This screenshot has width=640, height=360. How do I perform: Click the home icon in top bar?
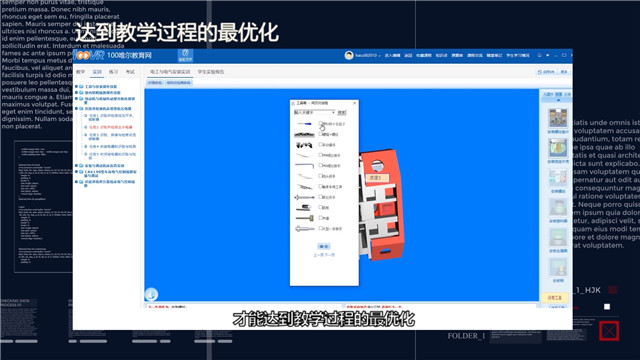tap(539, 55)
